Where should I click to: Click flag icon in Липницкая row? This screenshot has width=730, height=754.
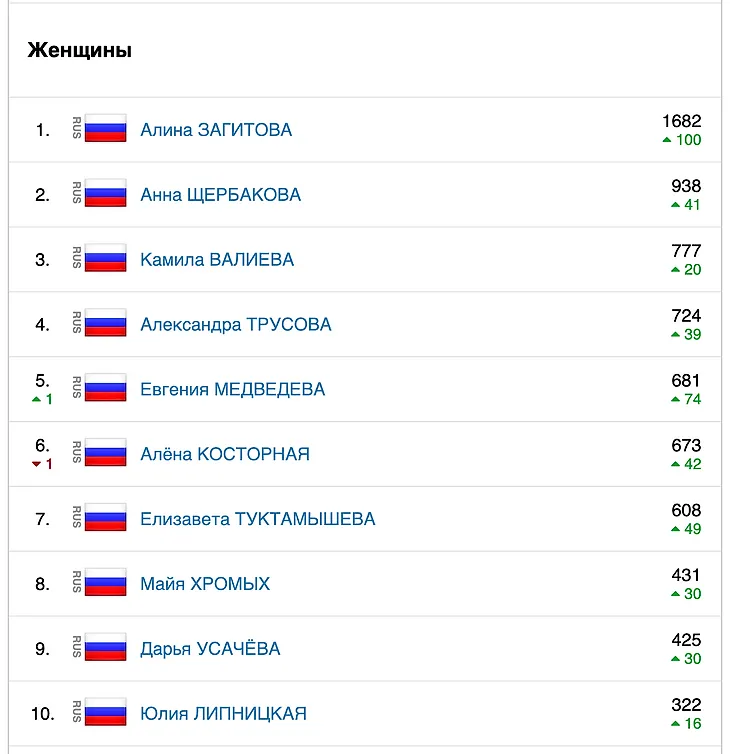[106, 712]
